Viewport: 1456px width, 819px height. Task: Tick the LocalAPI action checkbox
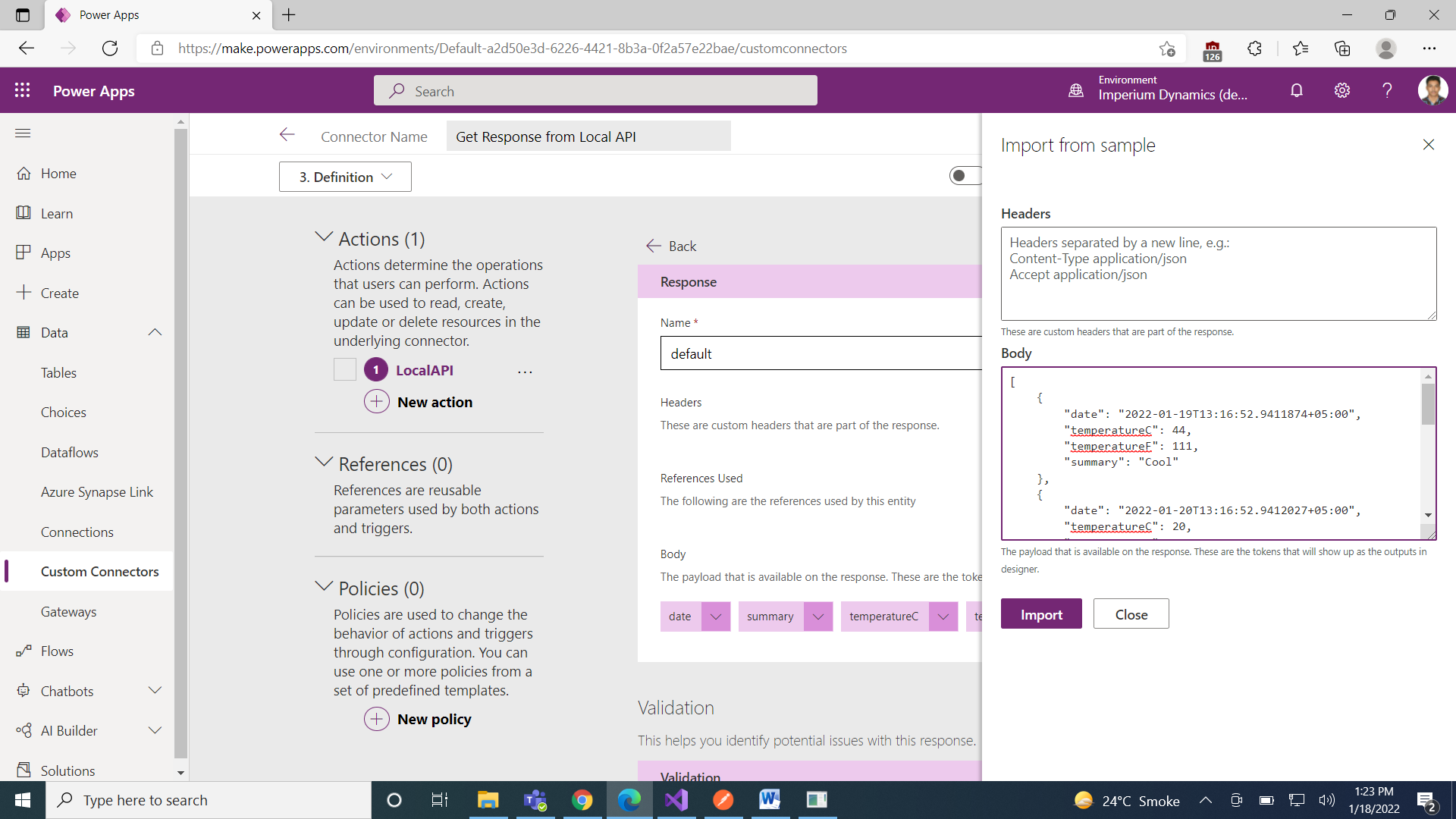pyautogui.click(x=345, y=369)
